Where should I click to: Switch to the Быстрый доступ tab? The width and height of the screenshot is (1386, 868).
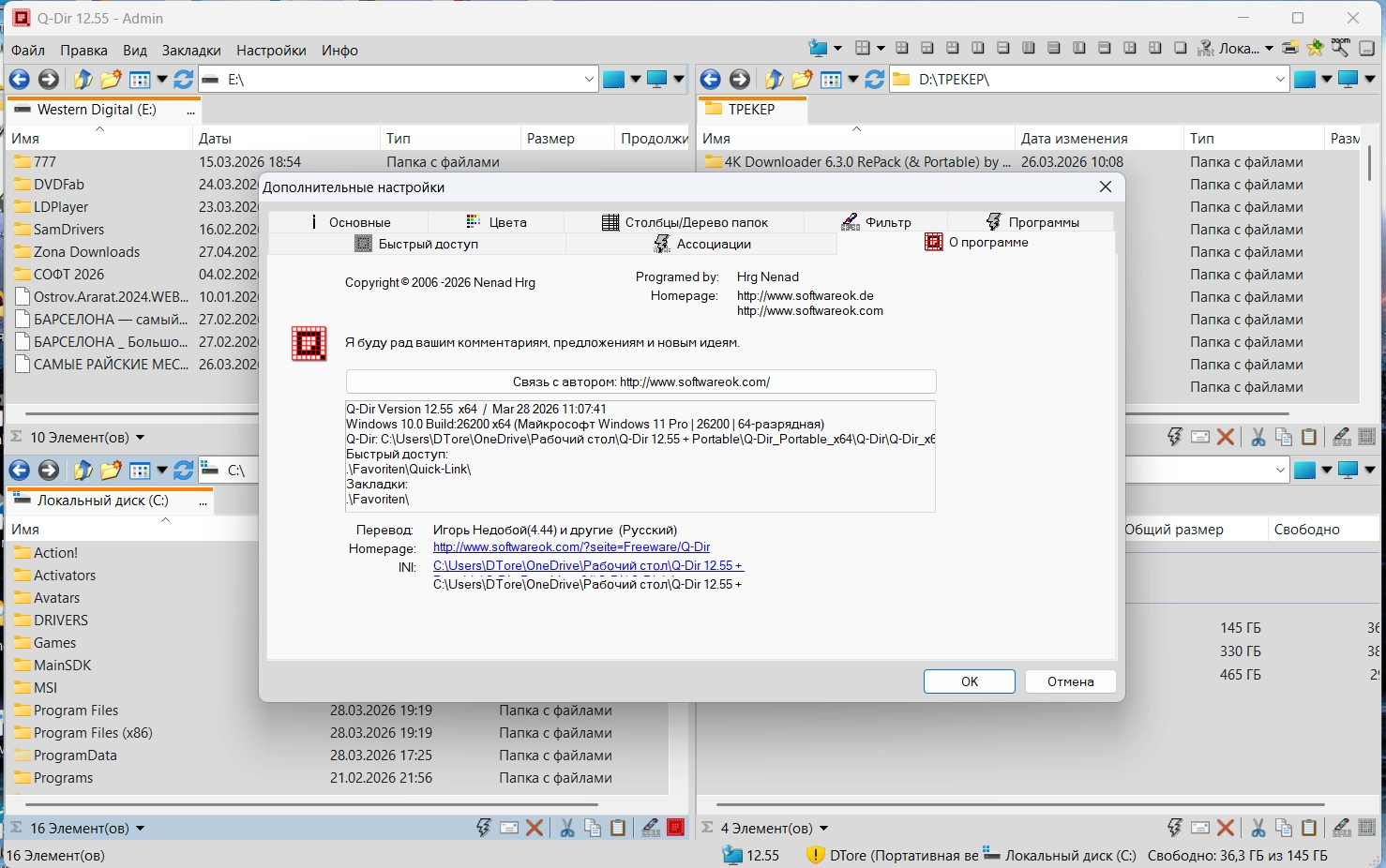(417, 244)
